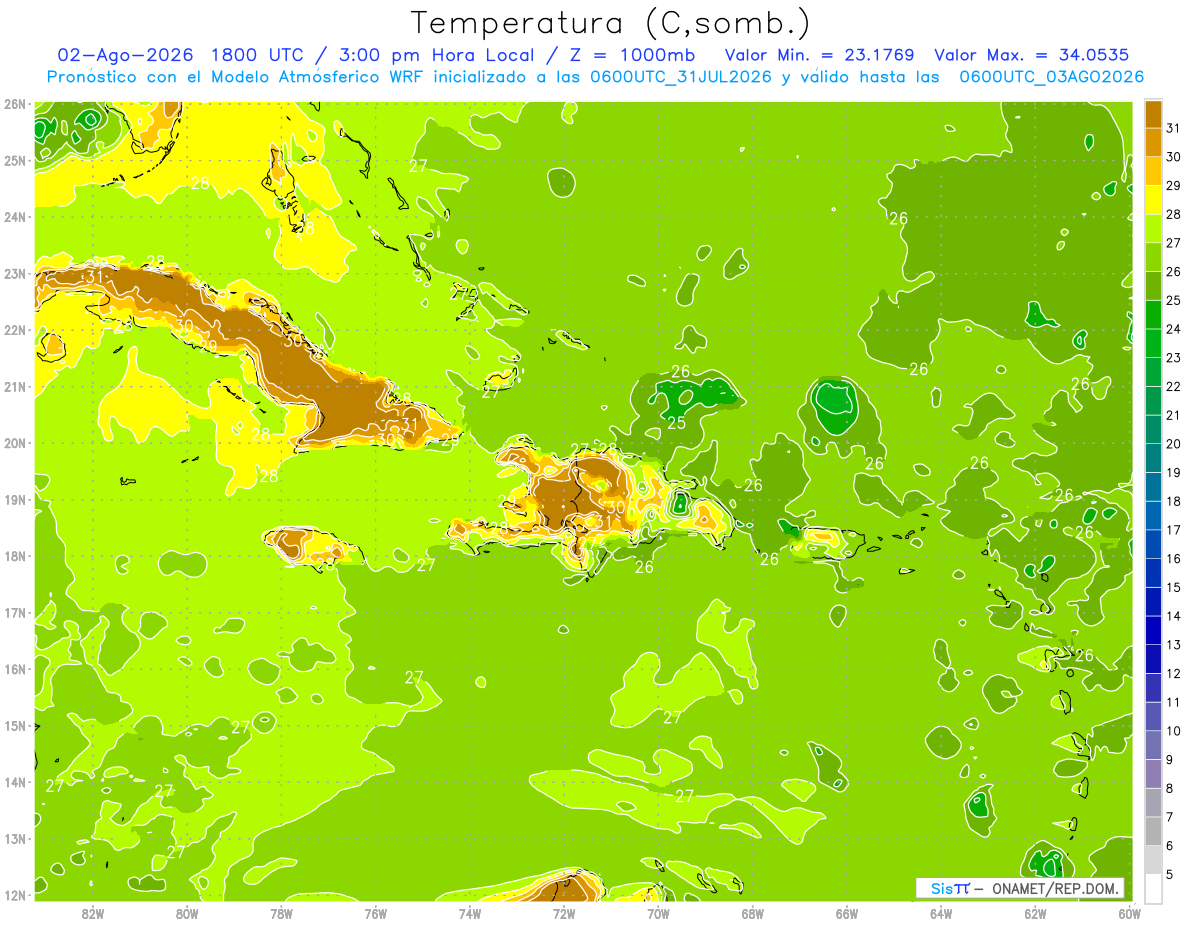This screenshot has height=927, width=1200.
Task: Click the '70W' longitude axis label
Action: 658,913
